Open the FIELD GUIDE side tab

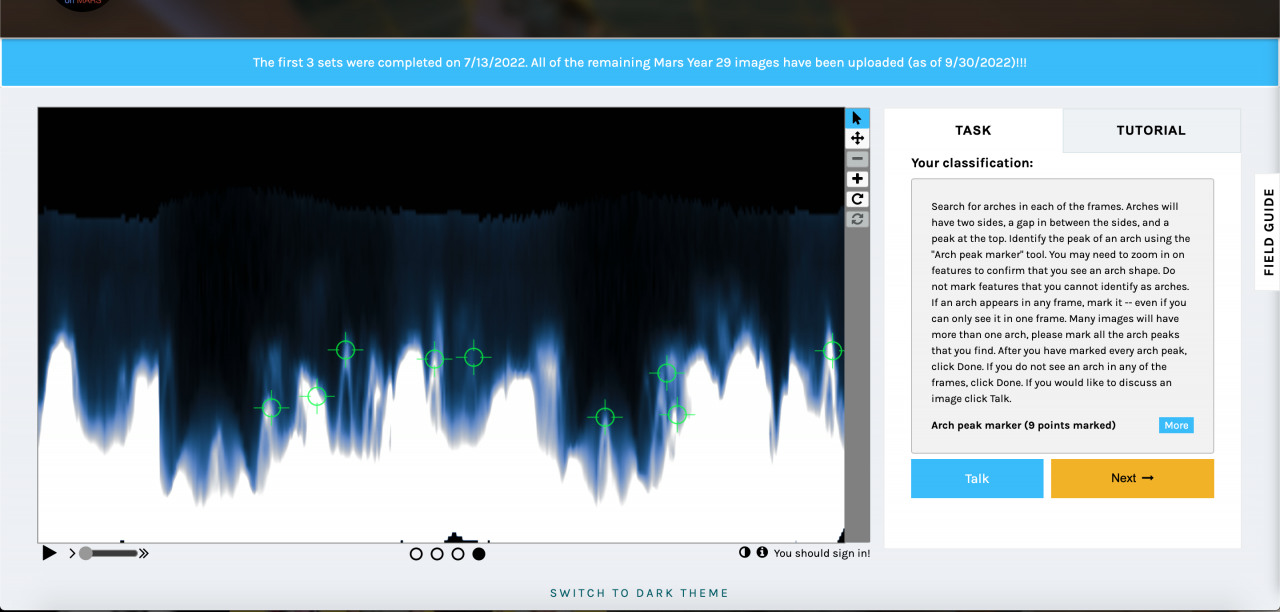[1268, 231]
